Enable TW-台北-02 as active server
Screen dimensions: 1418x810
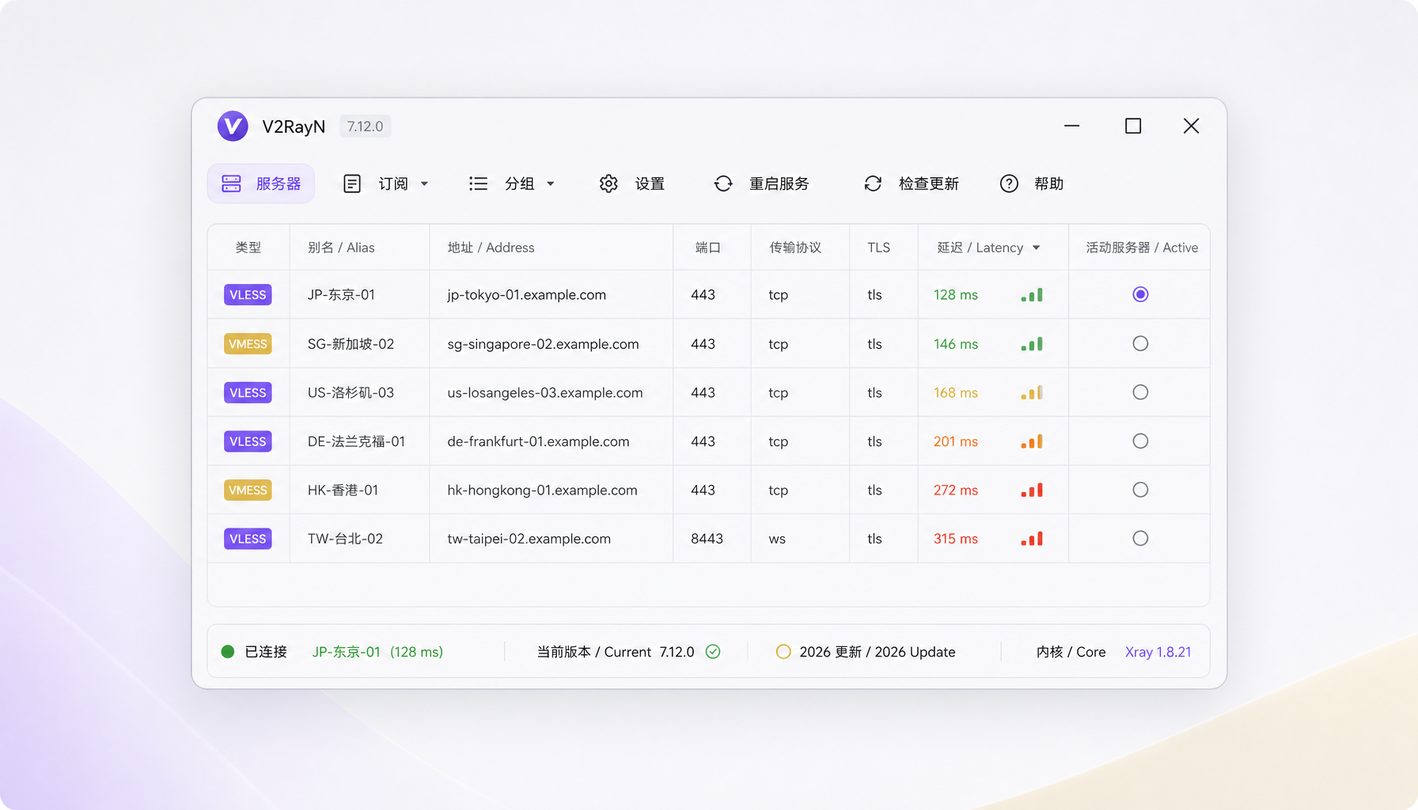pyautogui.click(x=1140, y=538)
